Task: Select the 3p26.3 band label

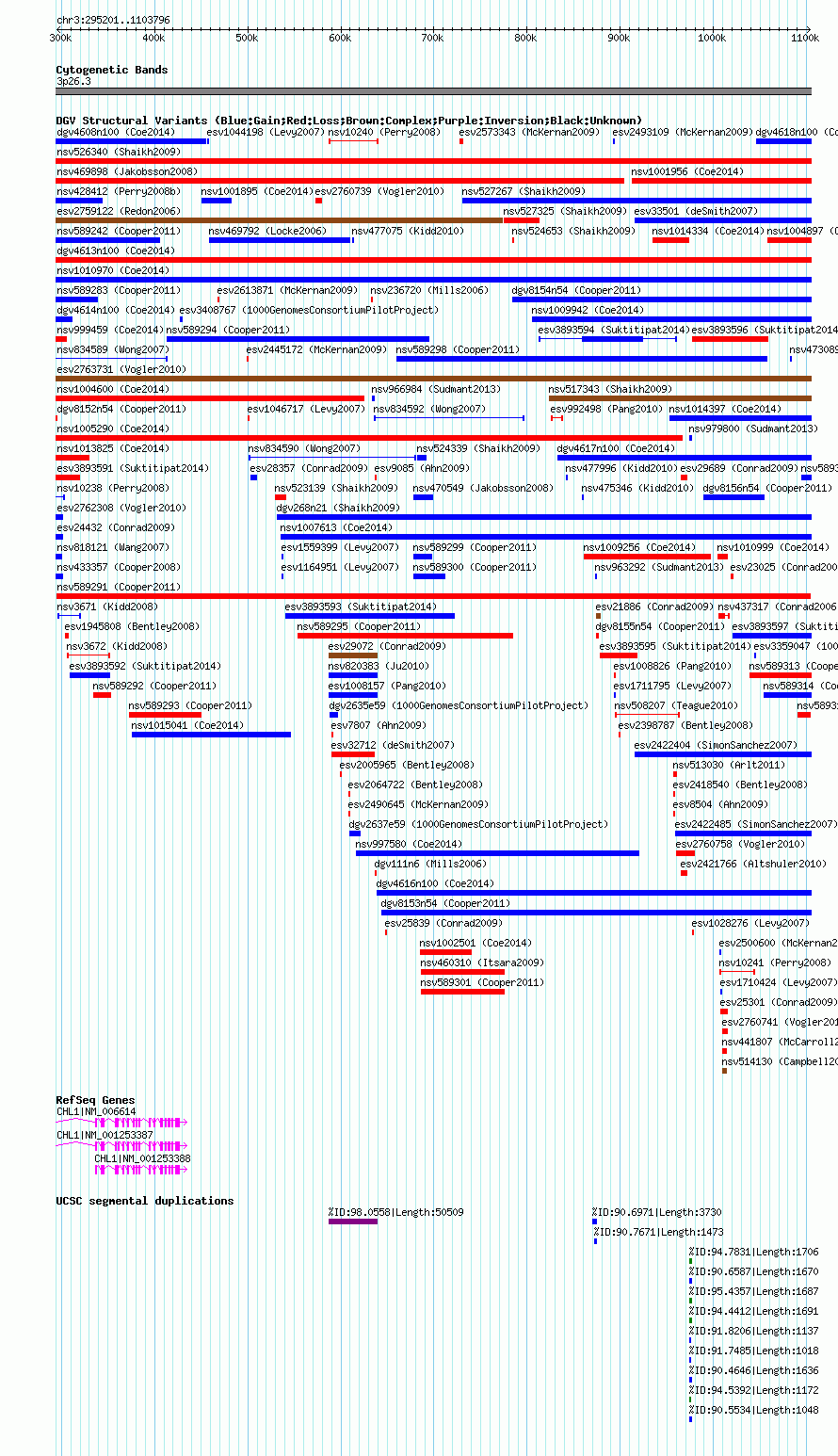Action: click(x=73, y=81)
